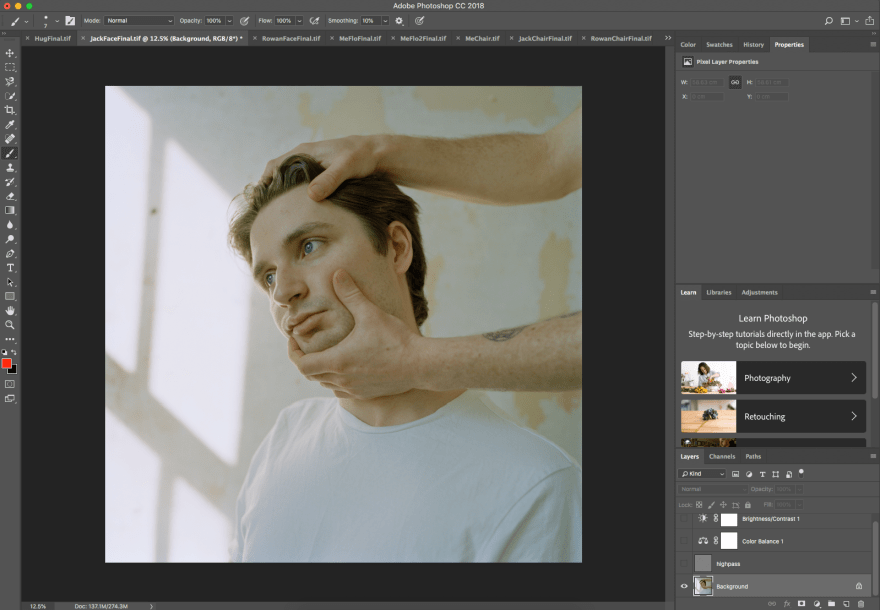Switch to the Channels tab

pos(721,456)
